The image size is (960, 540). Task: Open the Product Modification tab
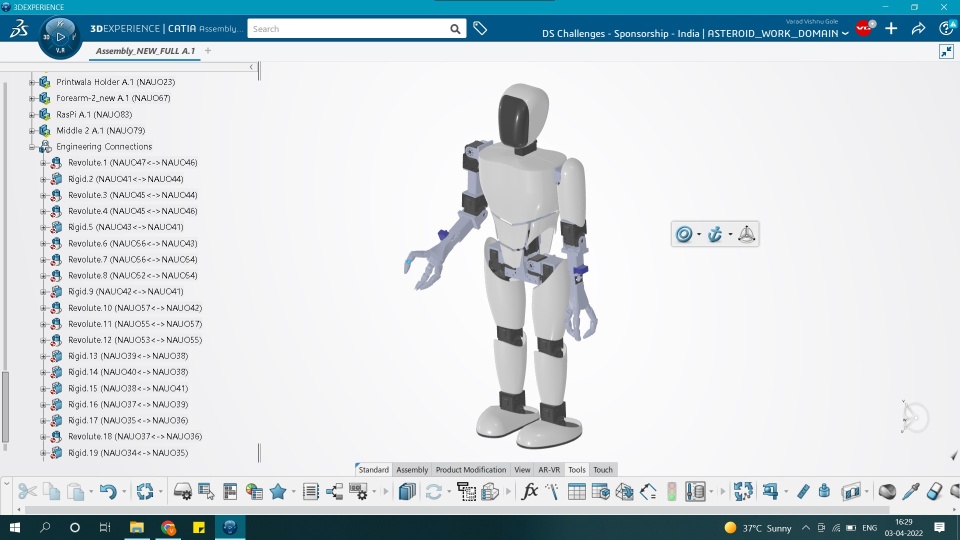(470, 470)
